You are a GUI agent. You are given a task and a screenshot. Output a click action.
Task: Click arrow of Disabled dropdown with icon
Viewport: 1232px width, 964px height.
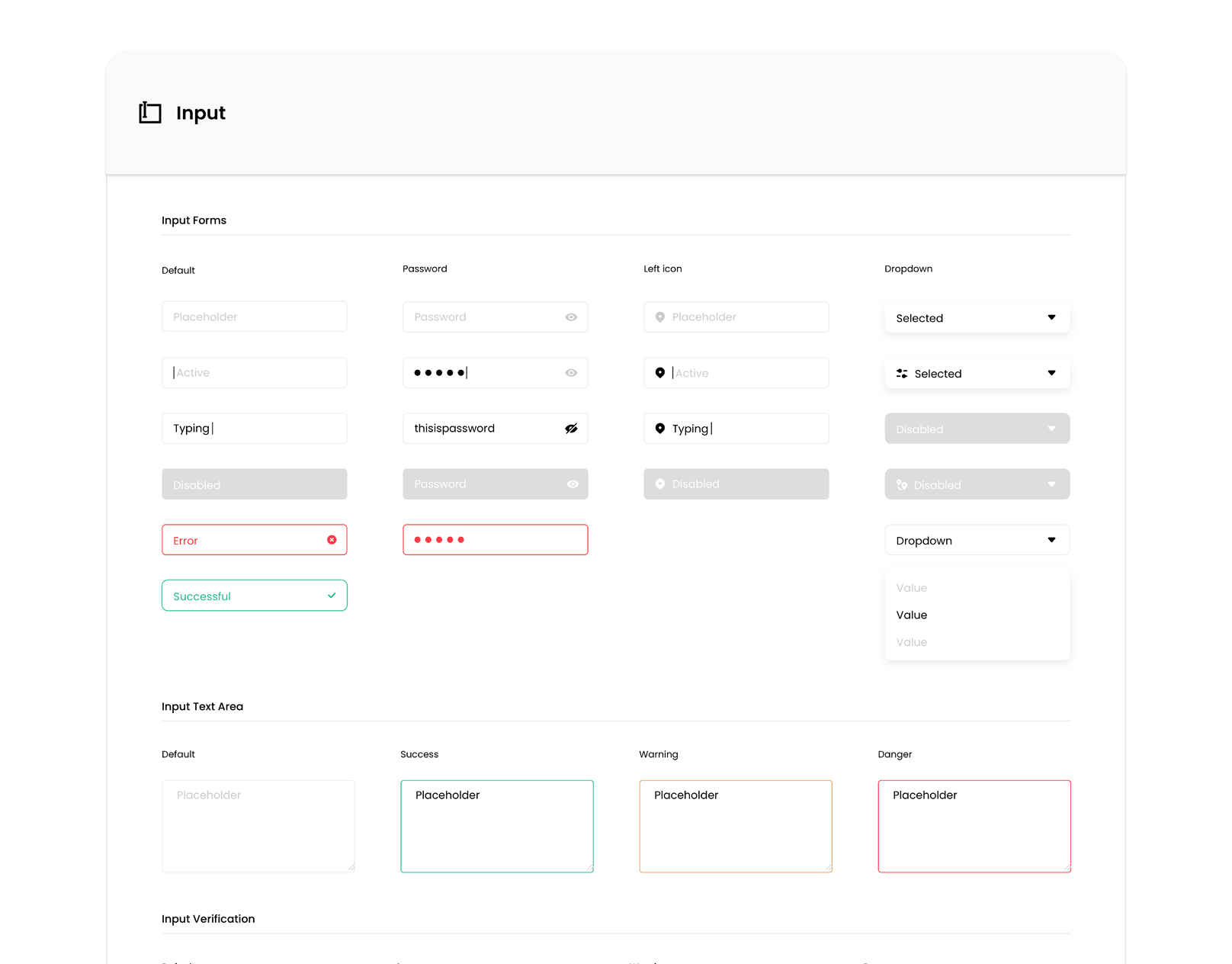pos(1051,484)
